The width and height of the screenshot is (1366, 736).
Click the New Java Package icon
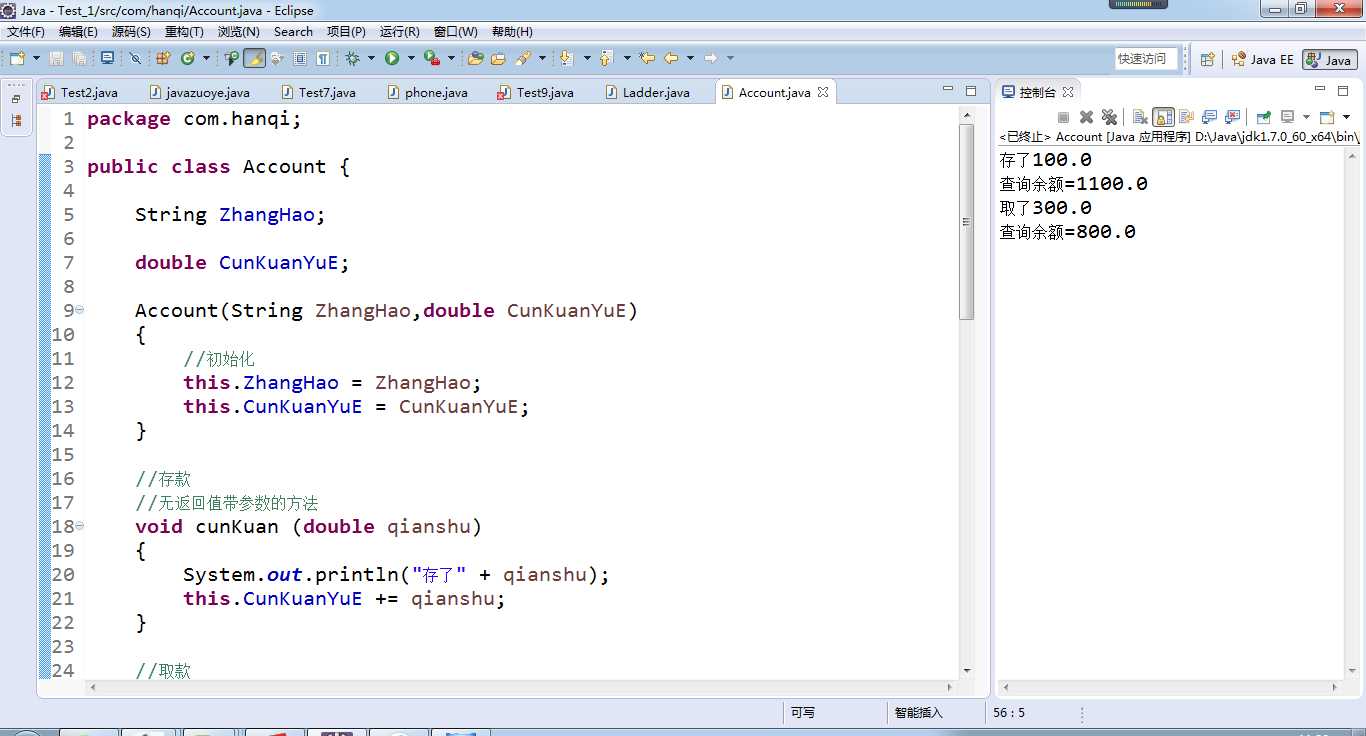[162, 58]
